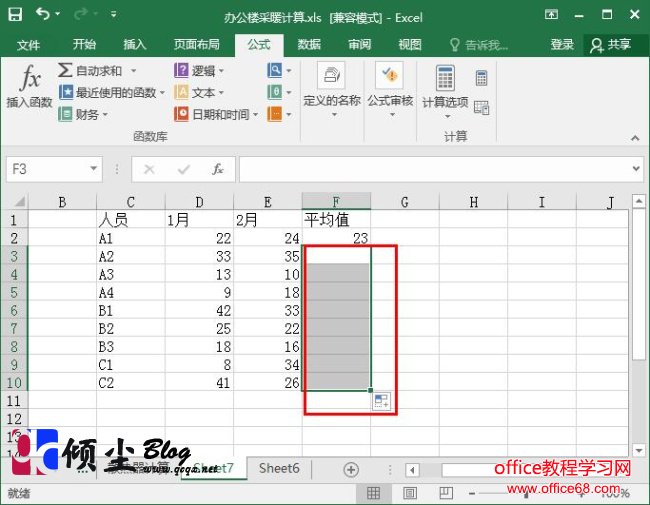This screenshot has height=505, width=650.
Task: Click the Save icon in quick access toolbar
Action: point(15,15)
